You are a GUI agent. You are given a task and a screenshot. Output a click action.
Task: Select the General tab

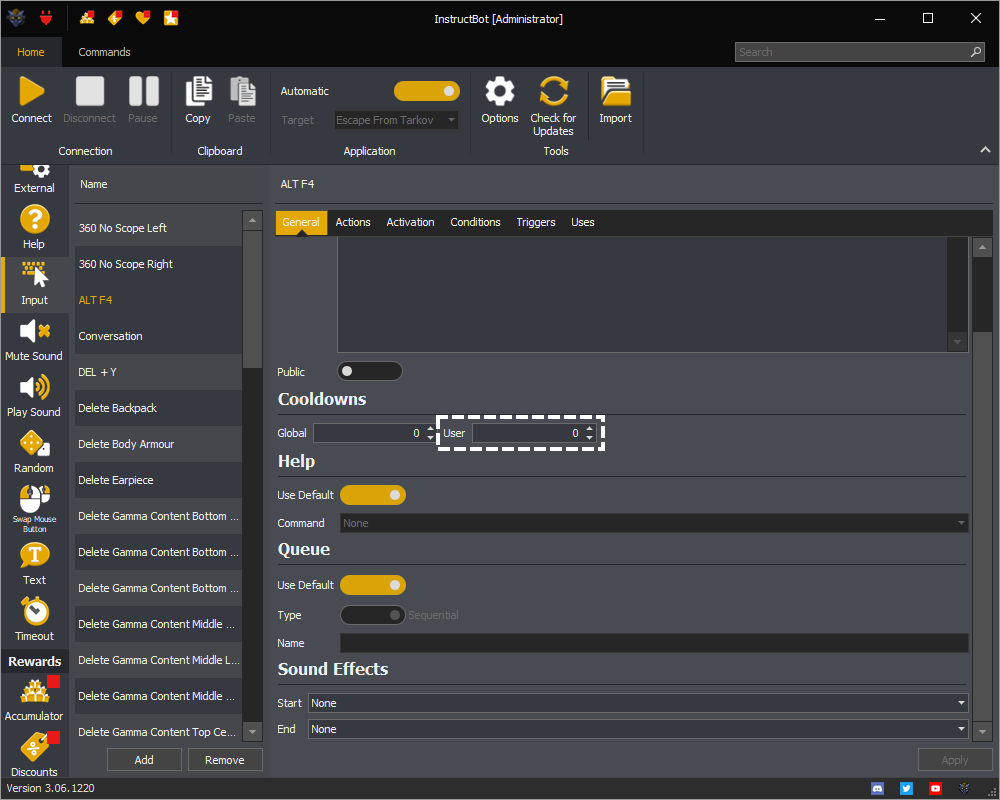tap(301, 222)
